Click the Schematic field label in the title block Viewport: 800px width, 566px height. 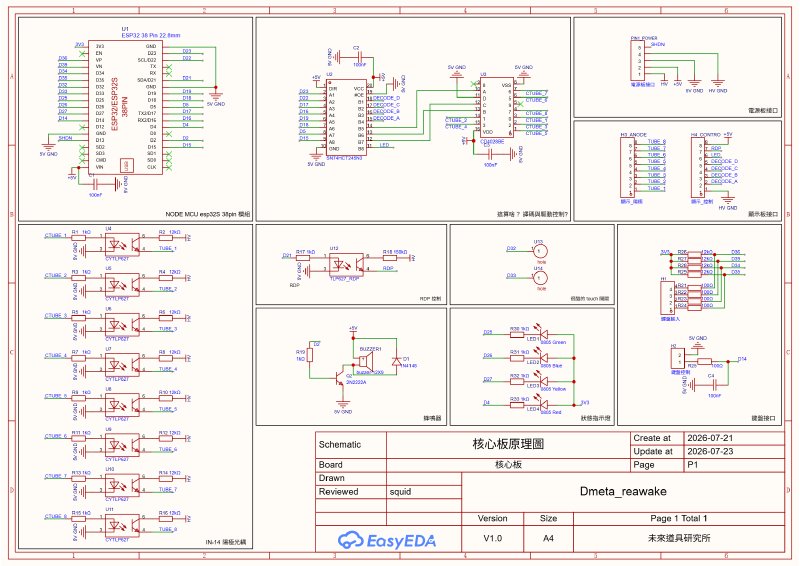pyautogui.click(x=340, y=445)
